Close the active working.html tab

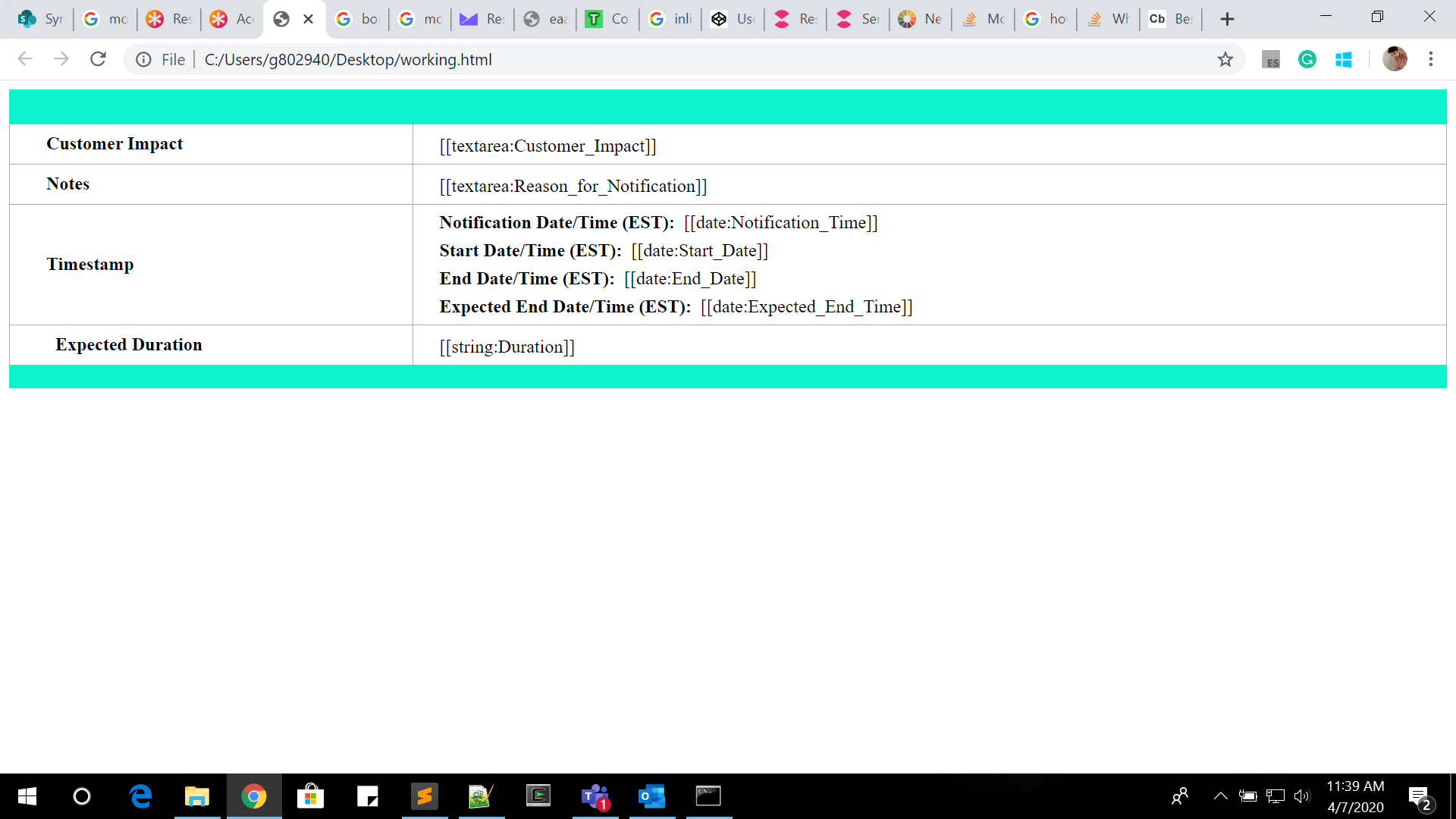pyautogui.click(x=309, y=19)
